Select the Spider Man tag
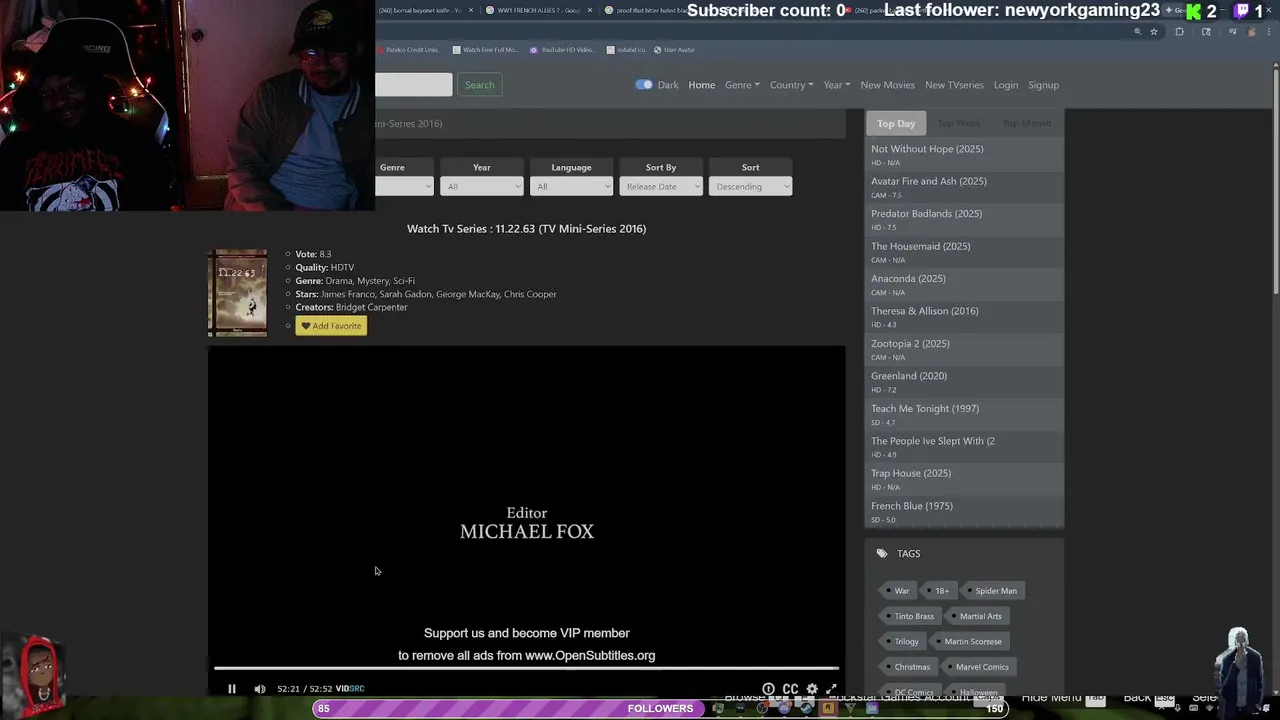Viewport: 1280px width, 720px height. (x=991, y=591)
